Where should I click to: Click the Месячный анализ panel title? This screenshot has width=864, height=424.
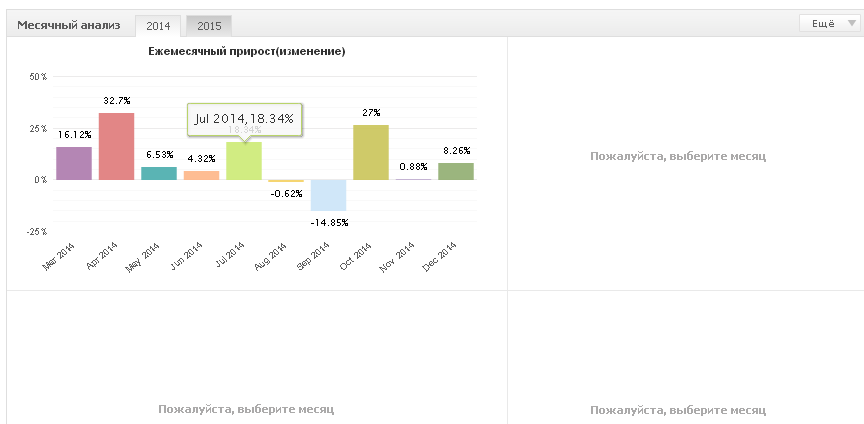pos(68,25)
